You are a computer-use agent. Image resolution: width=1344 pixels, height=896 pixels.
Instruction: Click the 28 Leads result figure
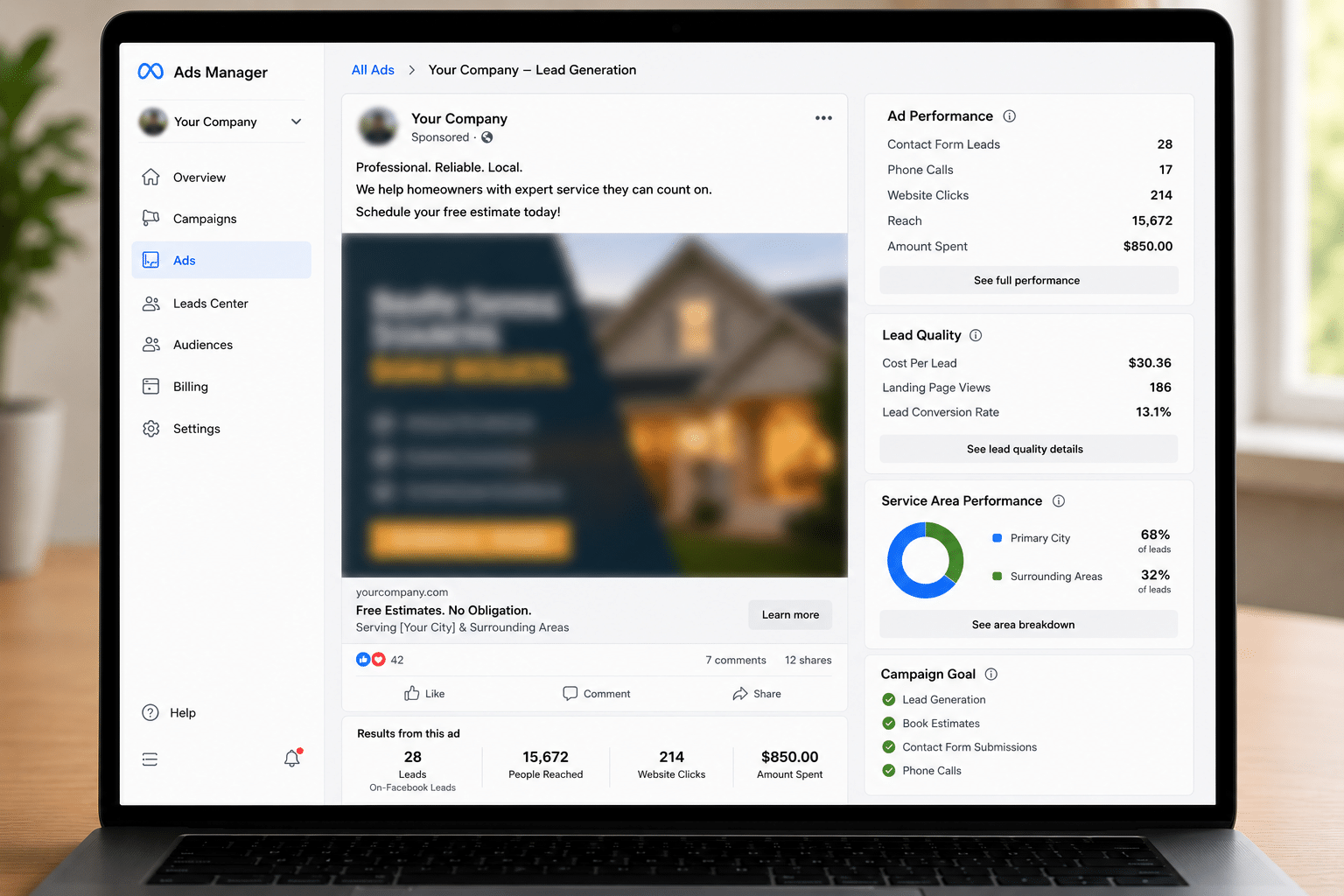click(413, 757)
